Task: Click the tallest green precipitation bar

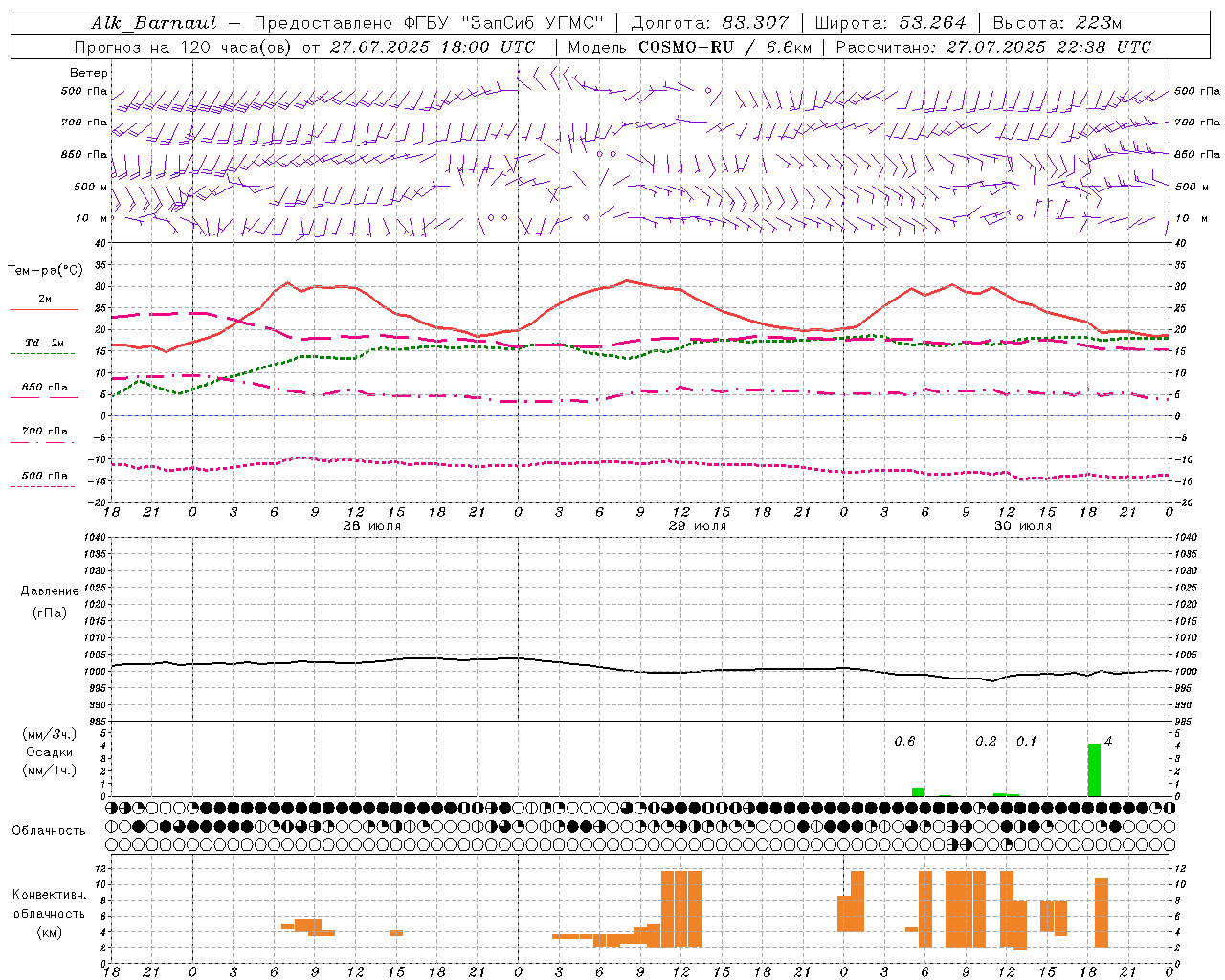Action: pyautogui.click(x=1094, y=769)
